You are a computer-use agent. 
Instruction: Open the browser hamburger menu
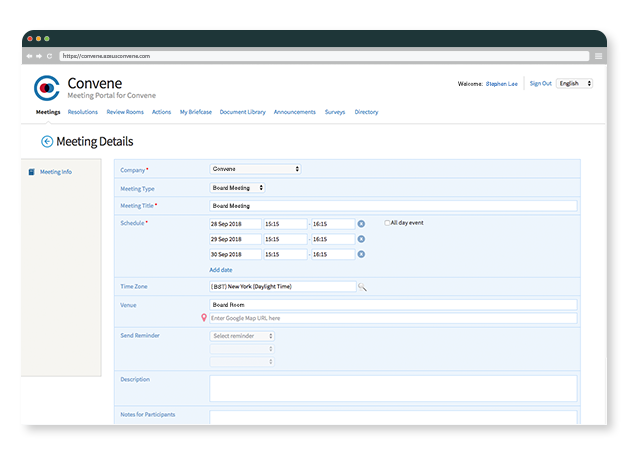tap(598, 56)
